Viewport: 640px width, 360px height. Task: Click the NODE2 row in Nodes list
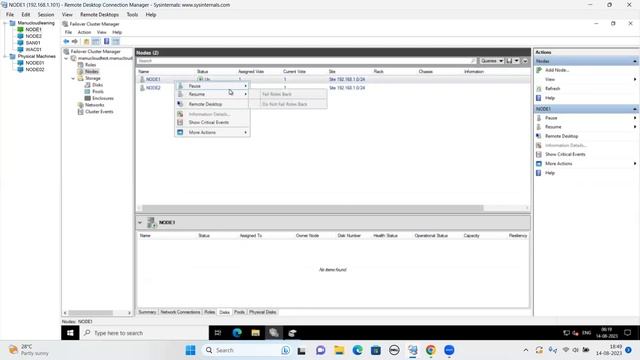pos(333,88)
